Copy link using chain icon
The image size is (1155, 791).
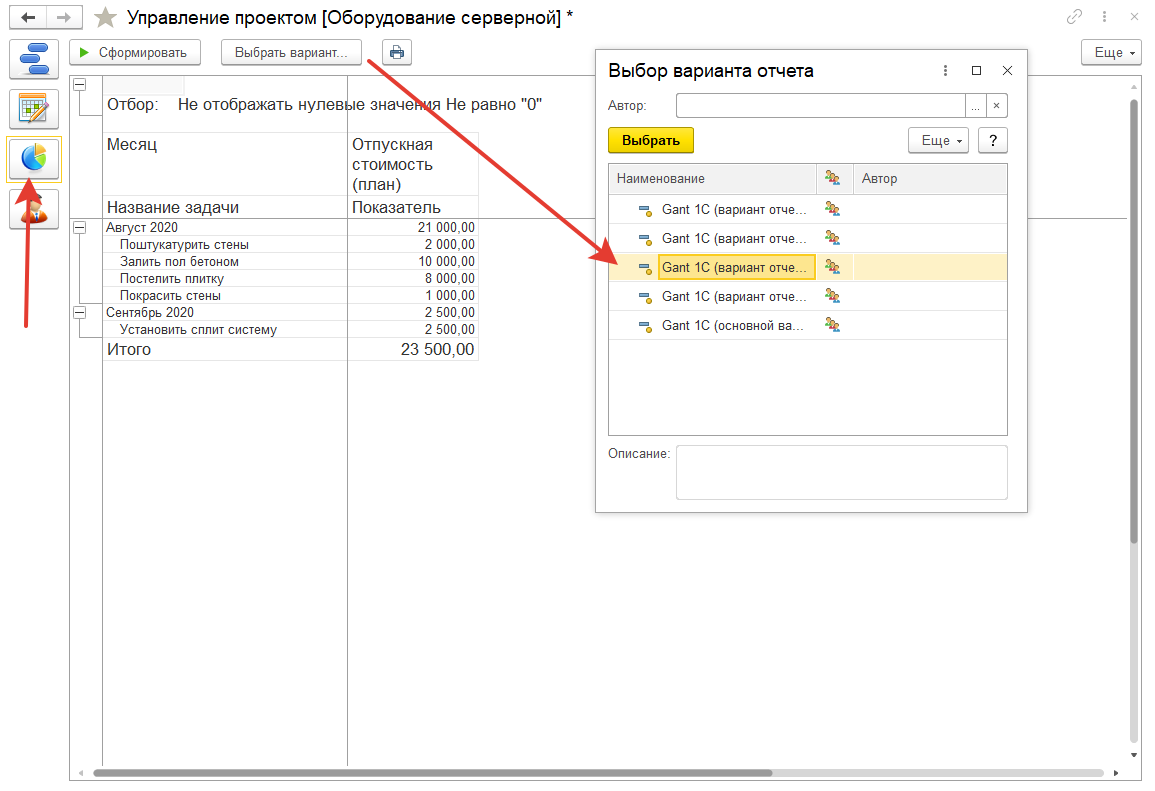(x=1075, y=17)
